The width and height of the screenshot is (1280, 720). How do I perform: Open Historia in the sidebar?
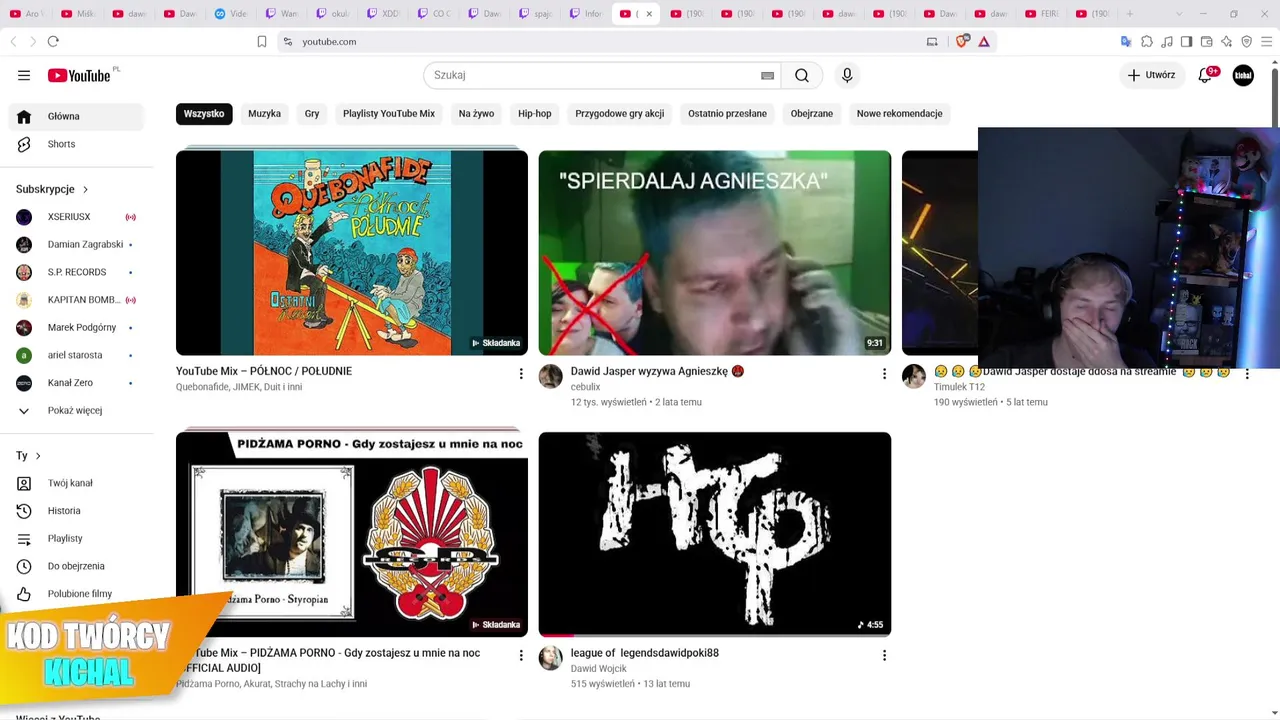[76, 511]
